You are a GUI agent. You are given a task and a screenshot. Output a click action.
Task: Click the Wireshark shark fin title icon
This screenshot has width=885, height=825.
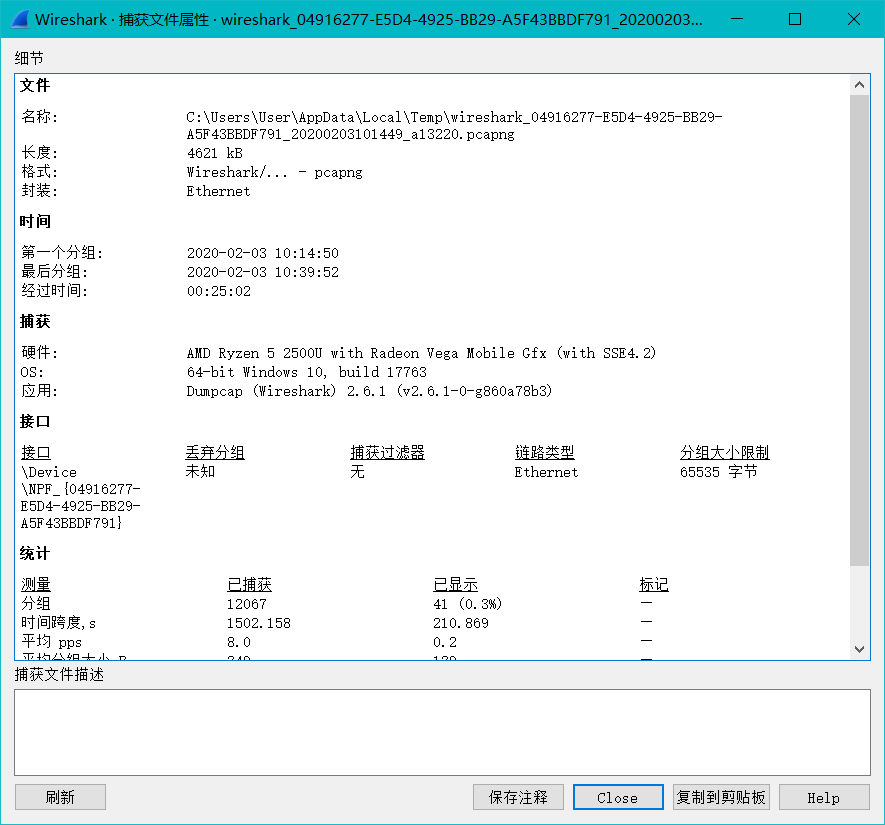tap(20, 19)
